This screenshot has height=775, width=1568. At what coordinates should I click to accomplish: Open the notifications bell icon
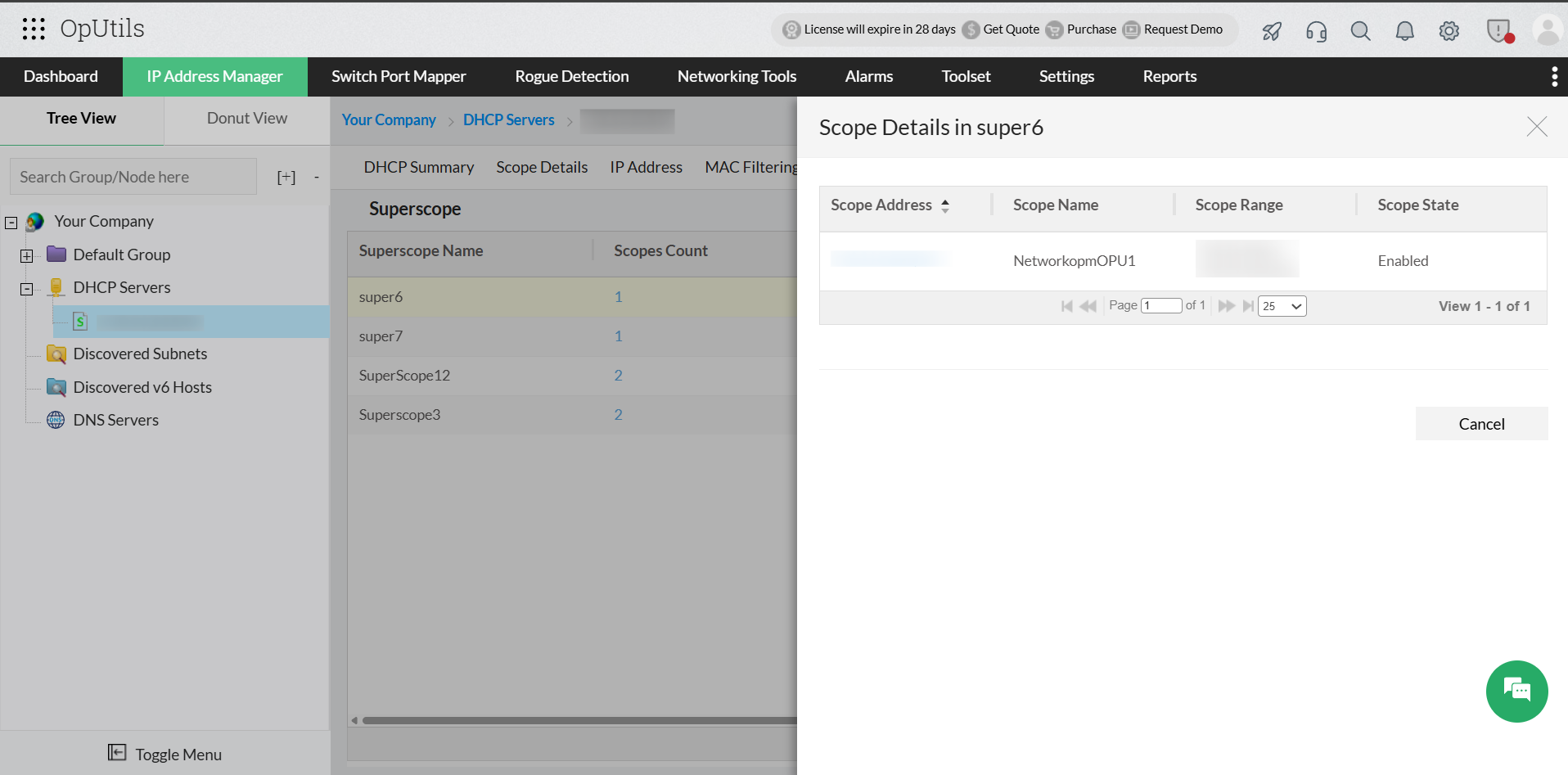[x=1404, y=31]
